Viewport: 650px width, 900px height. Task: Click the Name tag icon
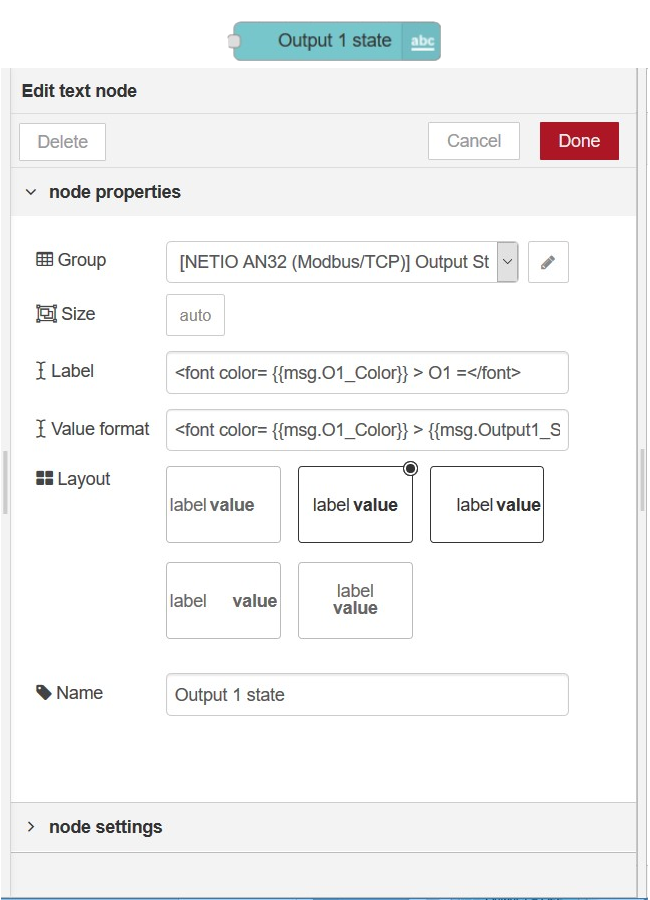pos(44,693)
